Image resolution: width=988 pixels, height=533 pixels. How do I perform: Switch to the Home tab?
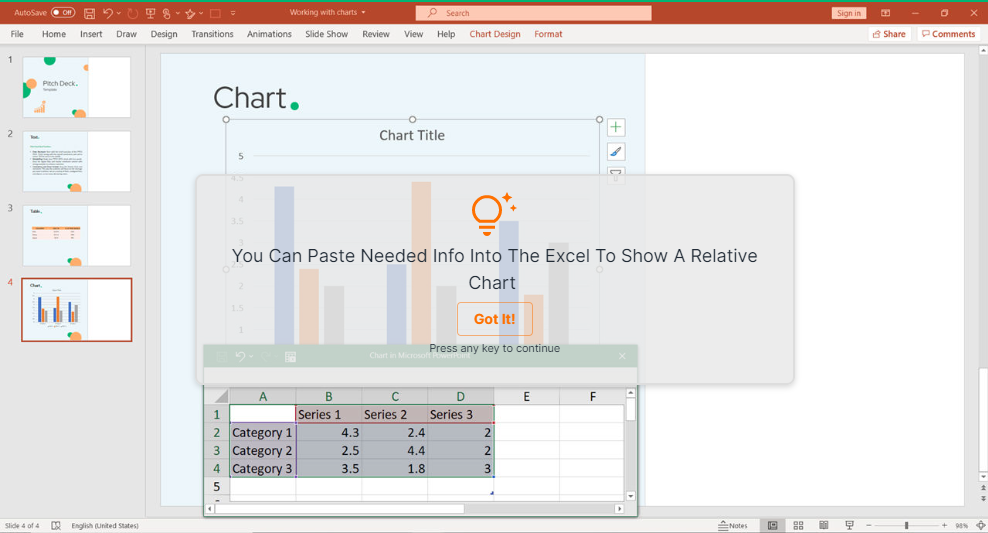(x=54, y=34)
